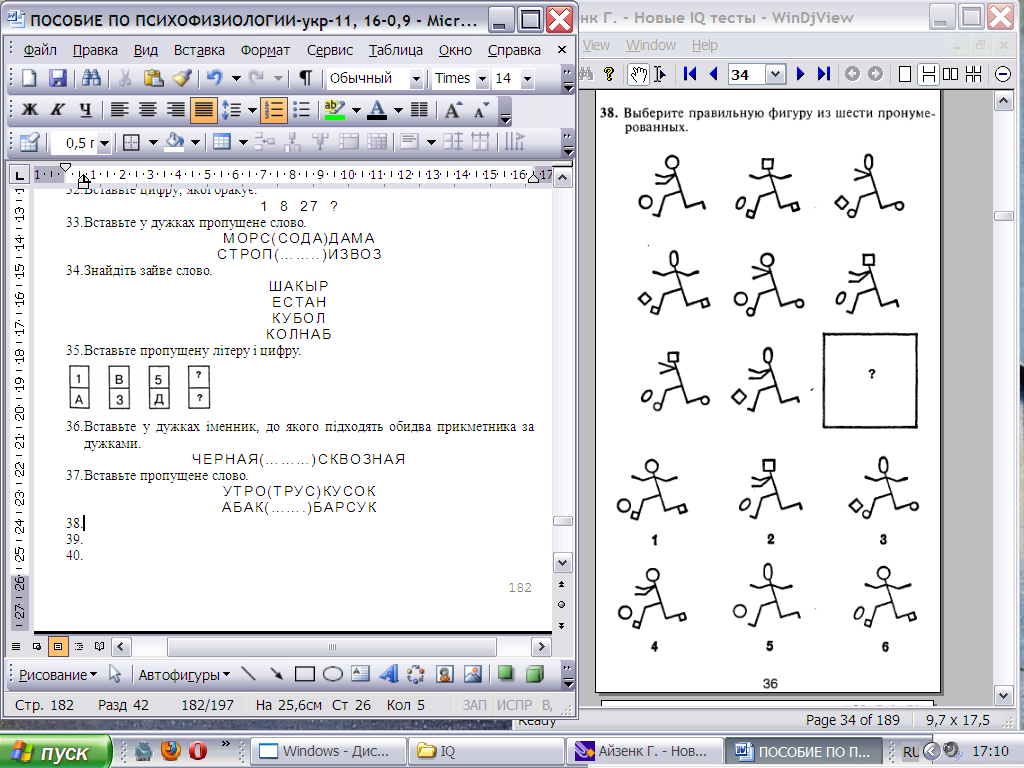Image resolution: width=1024 pixels, height=768 pixels.
Task: Click the пуск Start button
Action: (x=54, y=751)
